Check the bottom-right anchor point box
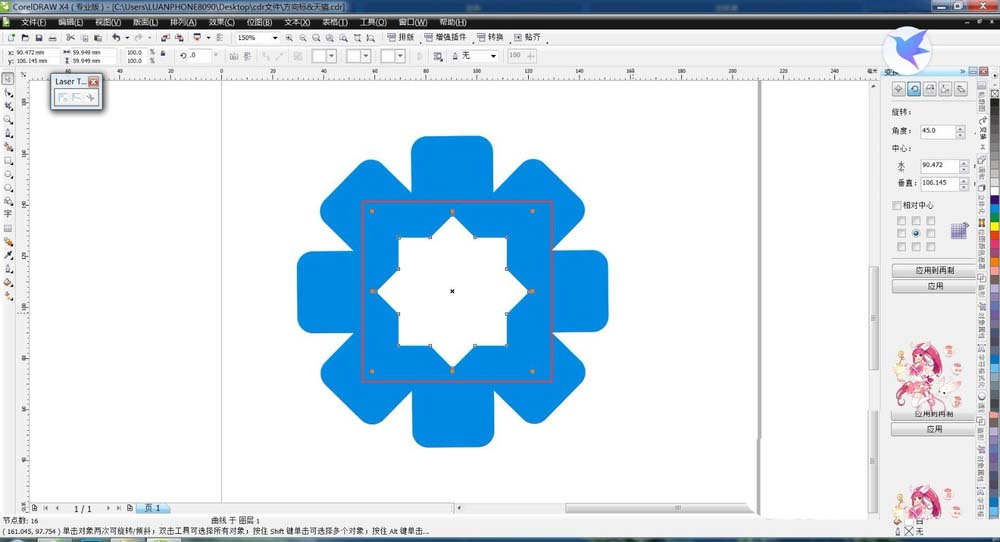 coord(930,246)
